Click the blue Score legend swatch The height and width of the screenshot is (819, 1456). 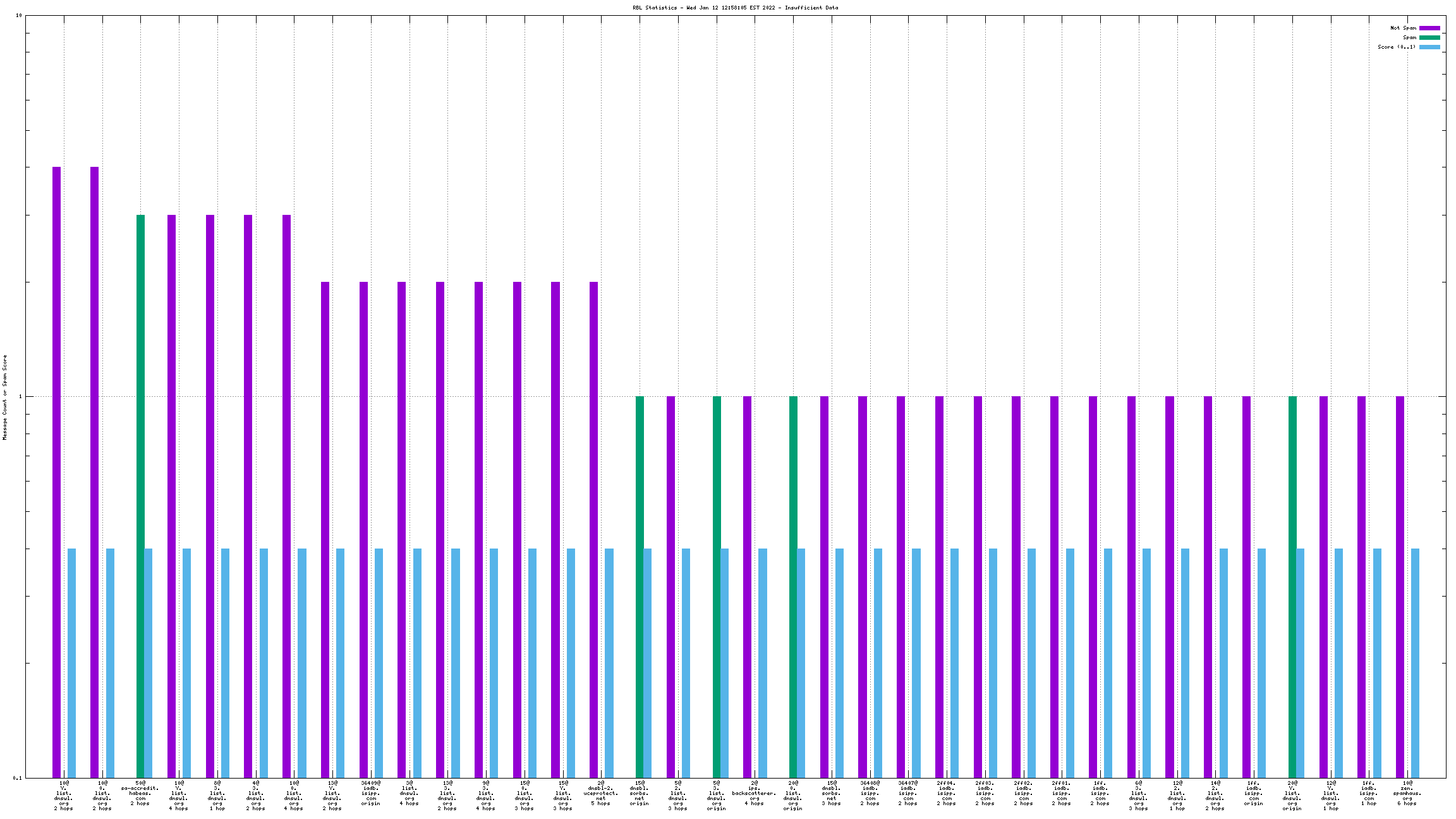click(1429, 47)
